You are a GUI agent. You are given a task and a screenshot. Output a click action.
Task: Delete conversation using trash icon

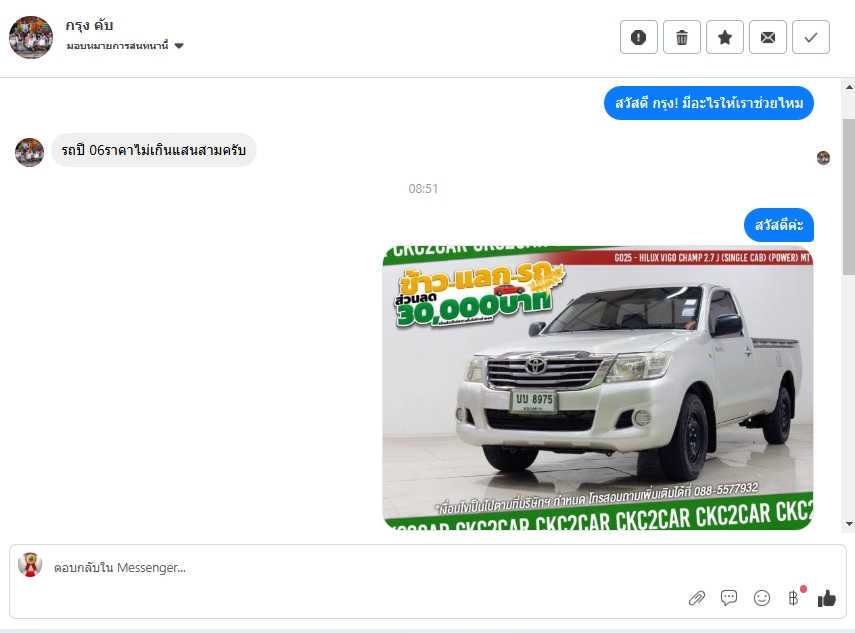pyautogui.click(x=682, y=37)
